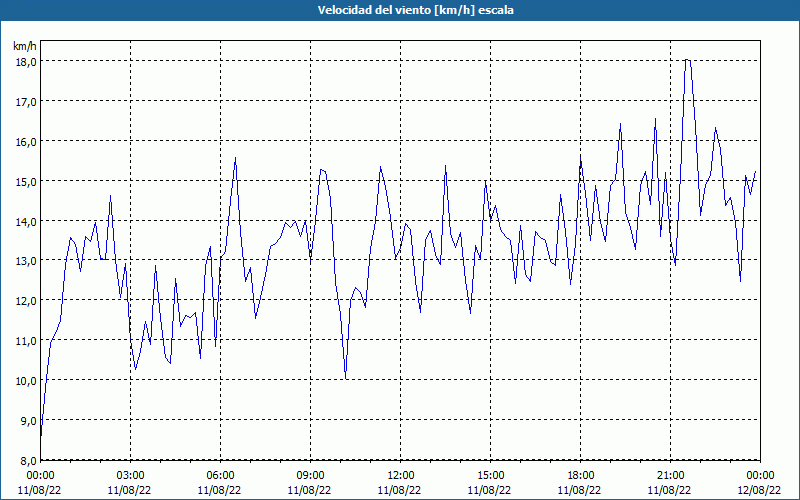This screenshot has width=800, height=500.
Task: Click the '16,0' y-axis value
Action: click(27, 141)
